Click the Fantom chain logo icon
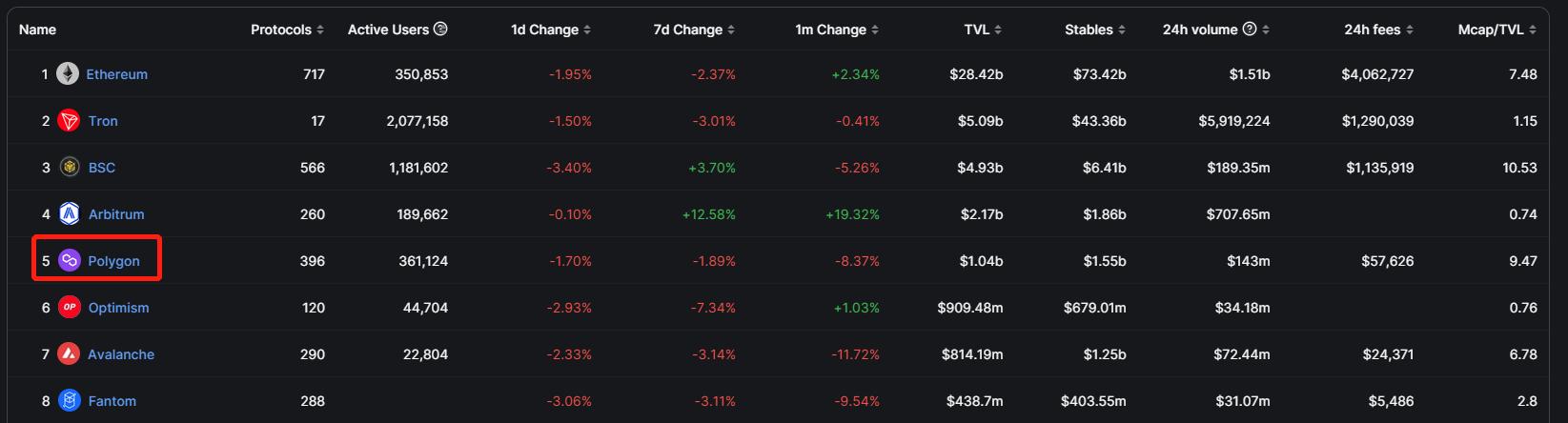 [70, 401]
